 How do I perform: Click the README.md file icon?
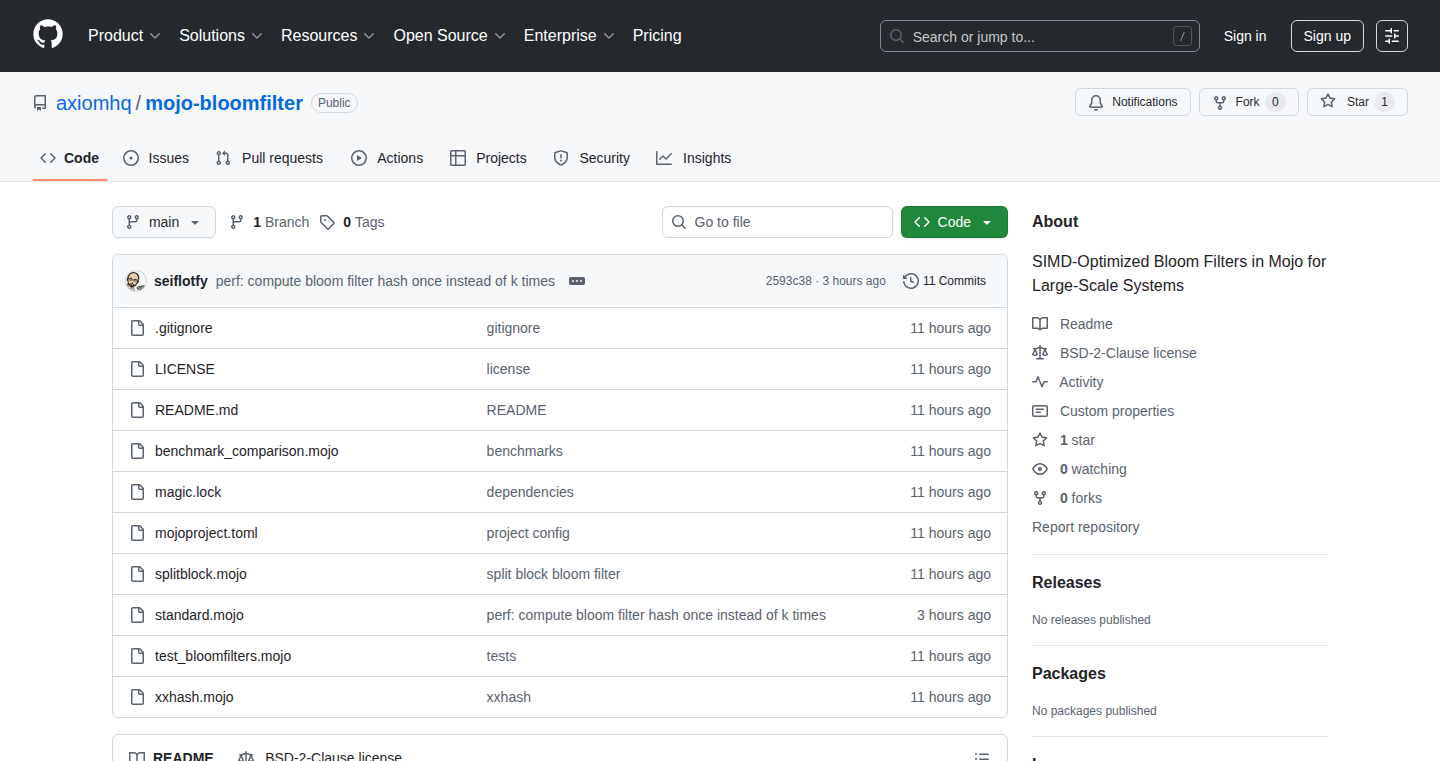(x=138, y=410)
